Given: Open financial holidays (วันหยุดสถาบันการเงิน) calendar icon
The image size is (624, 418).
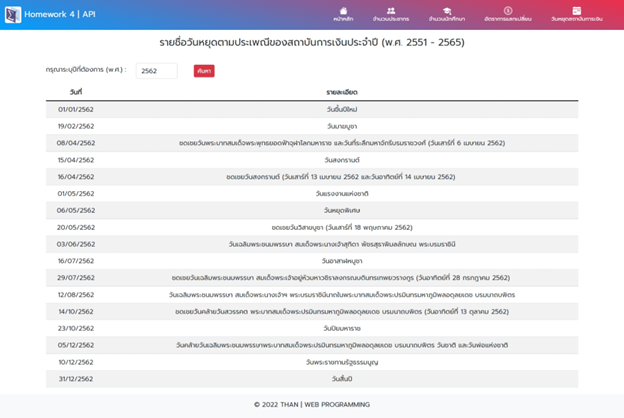Looking at the screenshot, I should (x=577, y=11).
